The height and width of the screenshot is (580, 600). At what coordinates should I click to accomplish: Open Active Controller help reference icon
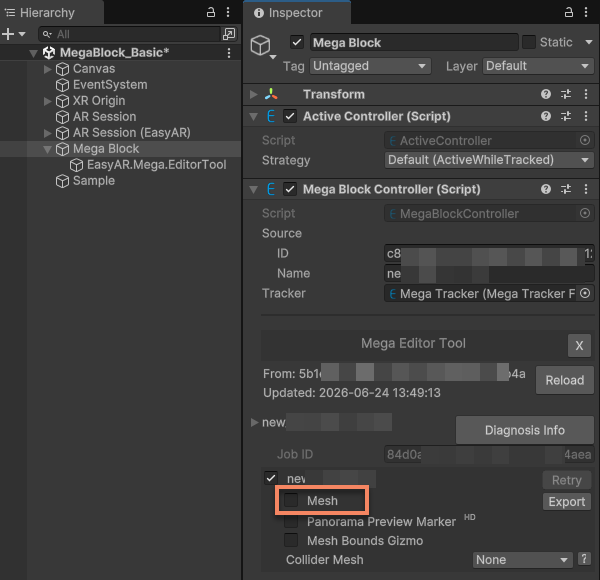[x=546, y=116]
